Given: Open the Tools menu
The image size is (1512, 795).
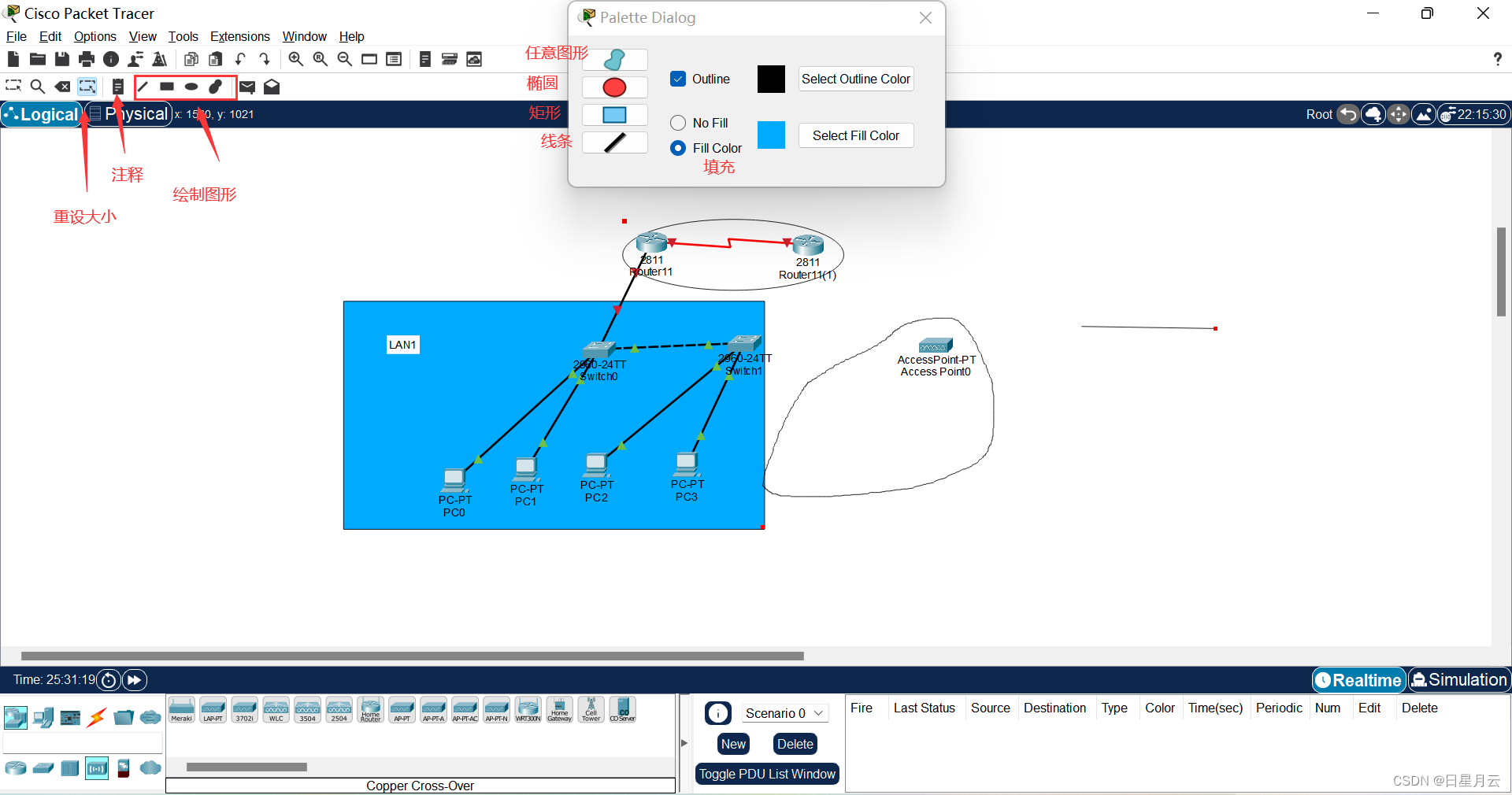Looking at the screenshot, I should pyautogui.click(x=183, y=36).
